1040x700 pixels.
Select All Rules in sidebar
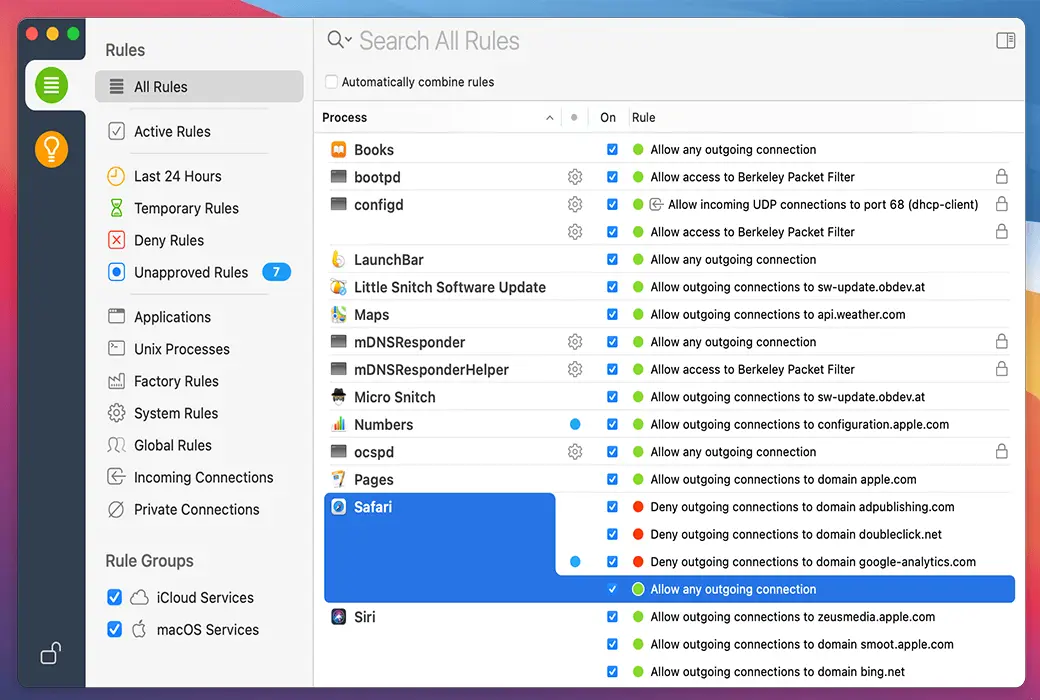(199, 86)
